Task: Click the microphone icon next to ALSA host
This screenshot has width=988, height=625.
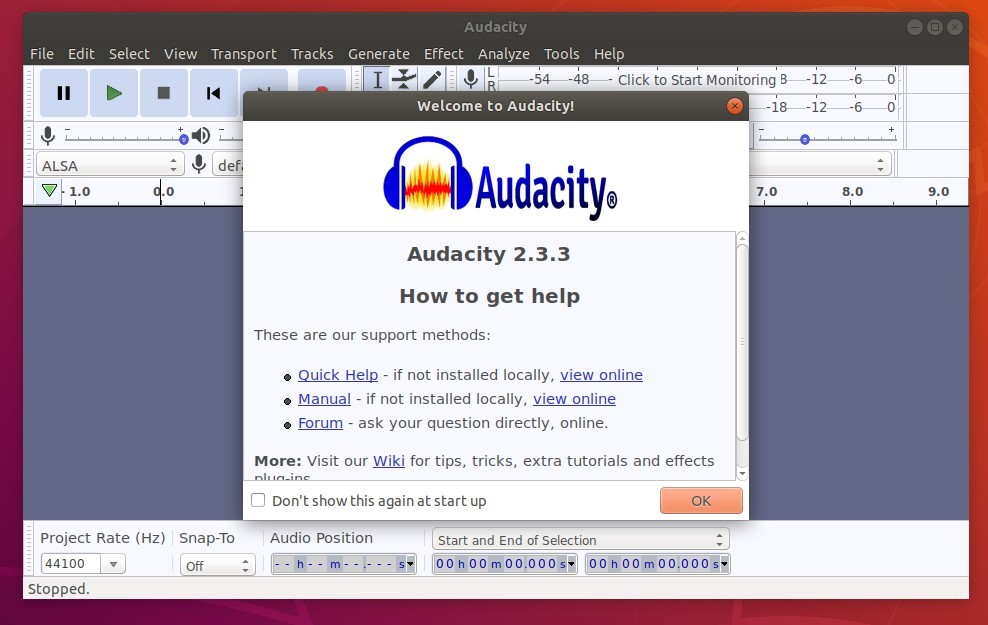Action: click(x=199, y=164)
